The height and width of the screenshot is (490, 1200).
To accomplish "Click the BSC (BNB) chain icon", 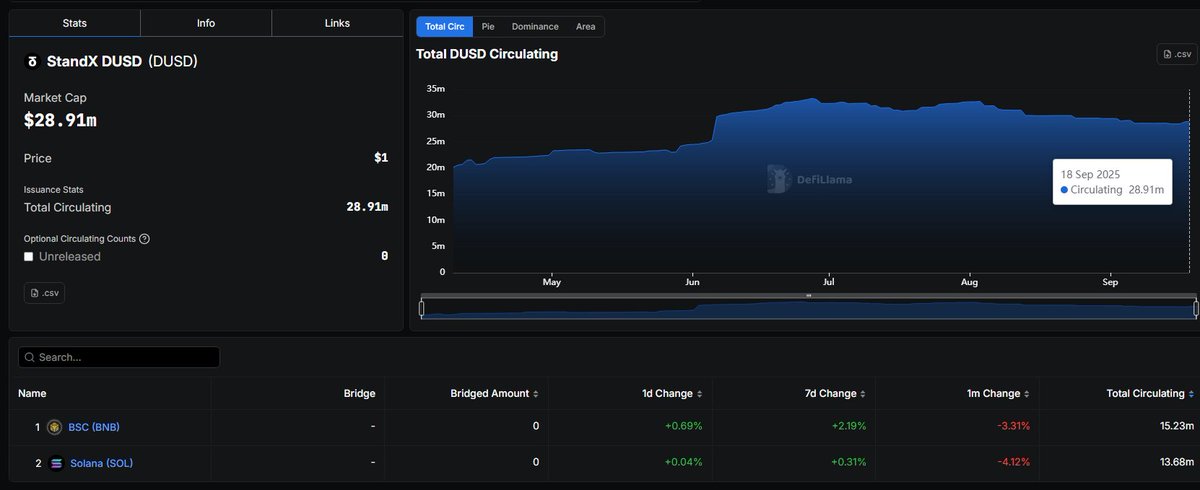I will pyautogui.click(x=55, y=427).
